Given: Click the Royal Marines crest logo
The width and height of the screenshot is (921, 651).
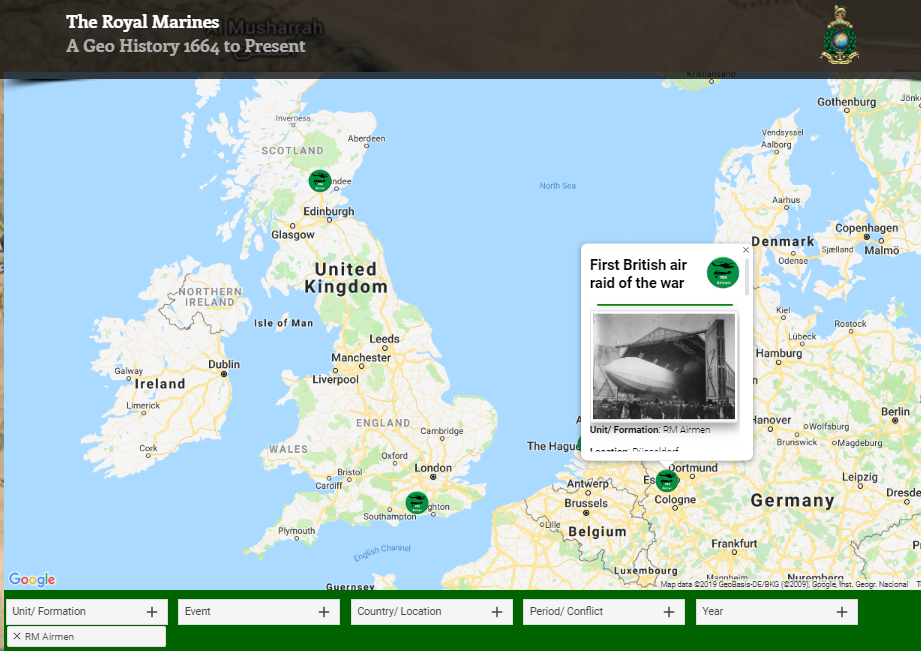Looking at the screenshot, I should pyautogui.click(x=840, y=35).
